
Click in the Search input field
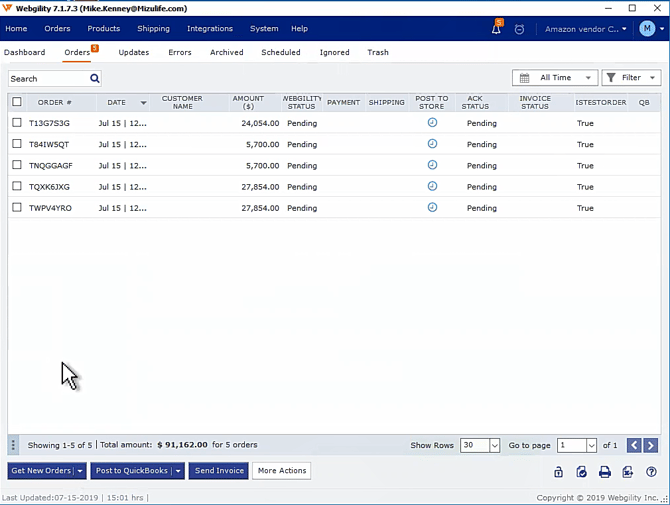click(x=48, y=78)
